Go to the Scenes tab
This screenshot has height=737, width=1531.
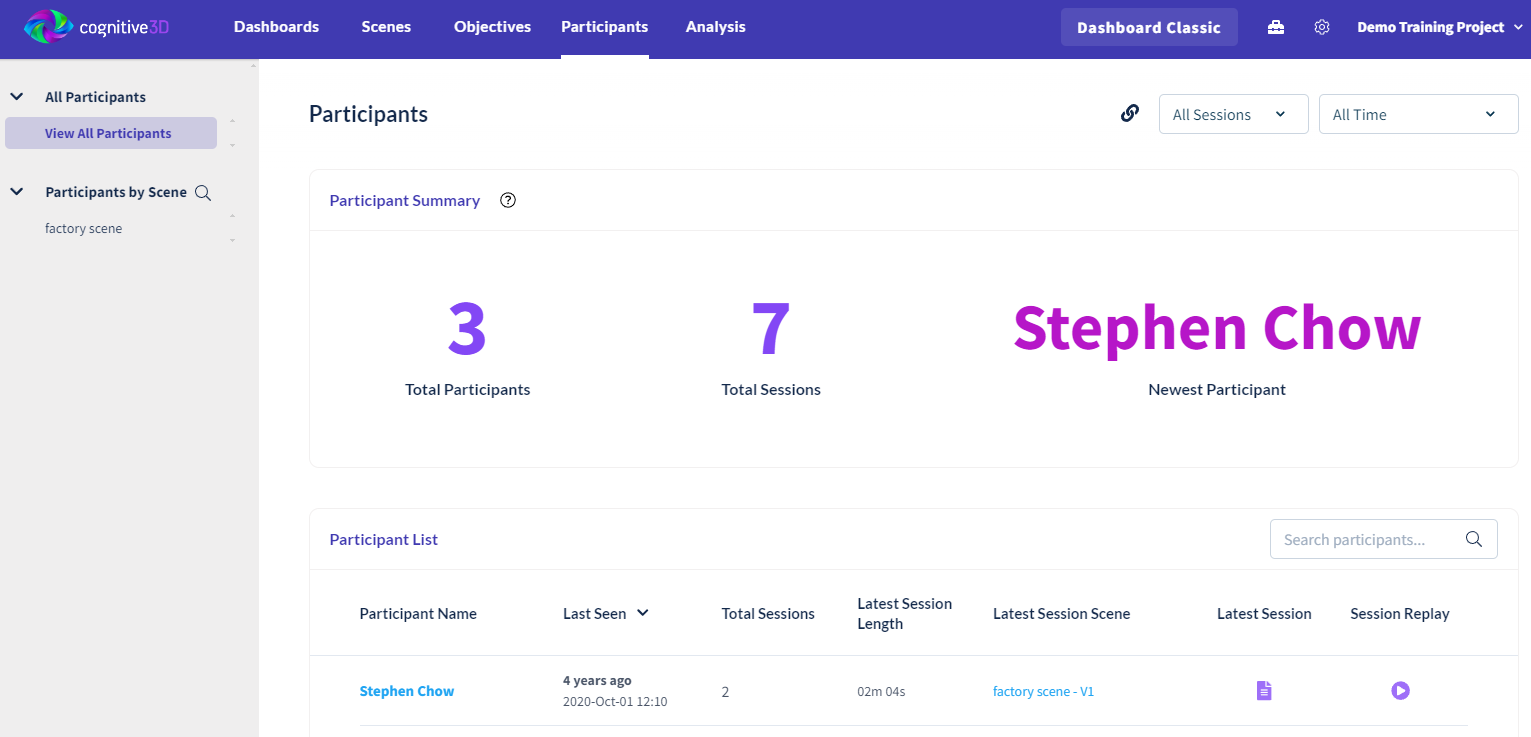tap(386, 27)
